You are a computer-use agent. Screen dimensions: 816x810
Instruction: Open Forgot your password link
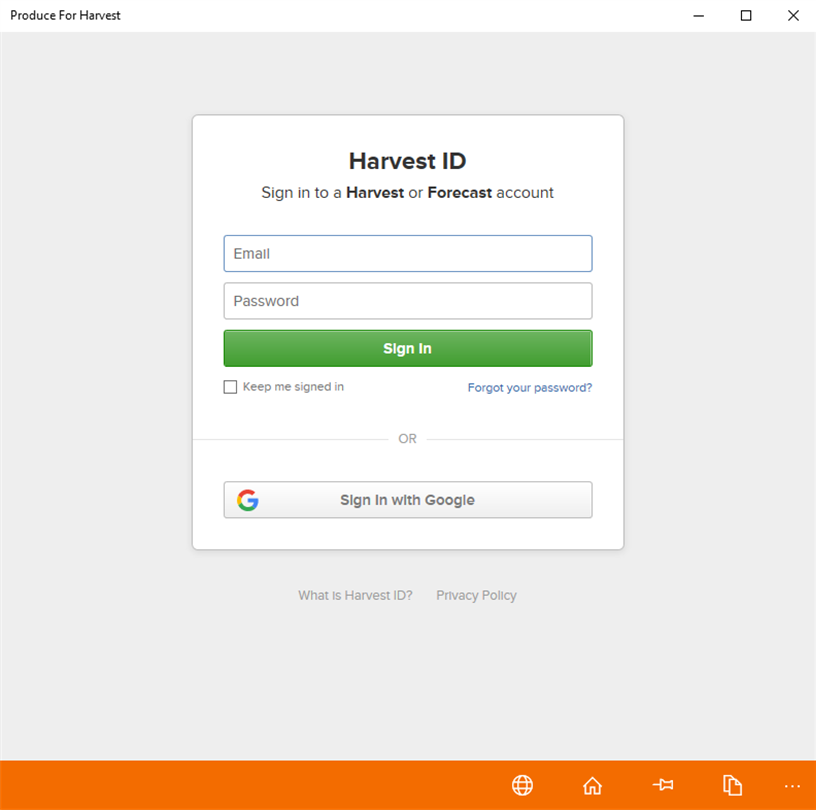530,388
